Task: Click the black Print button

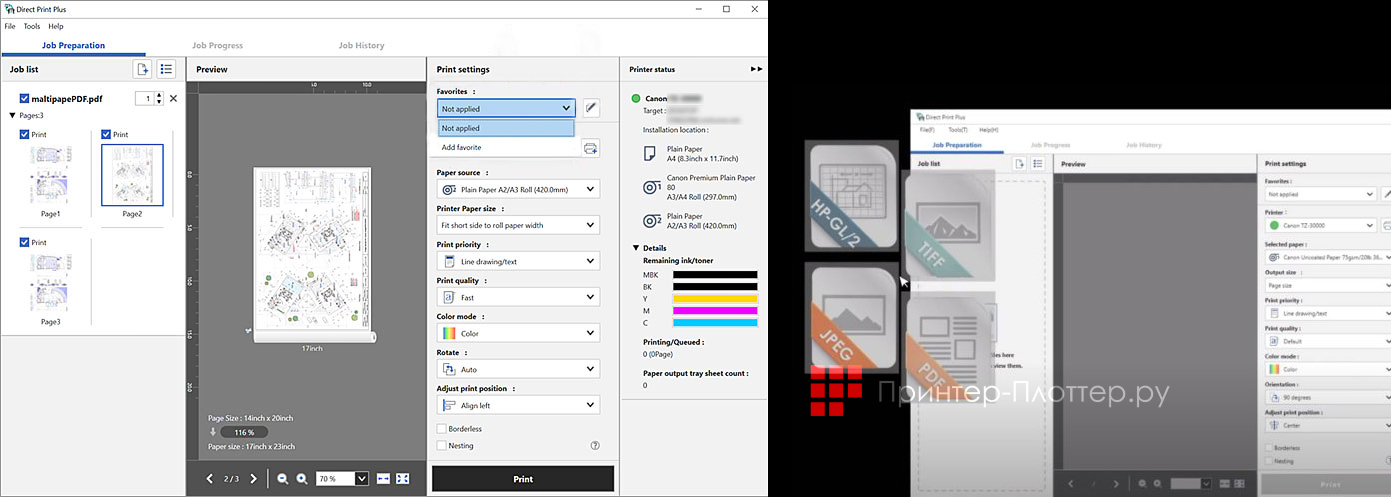Action: [522, 479]
